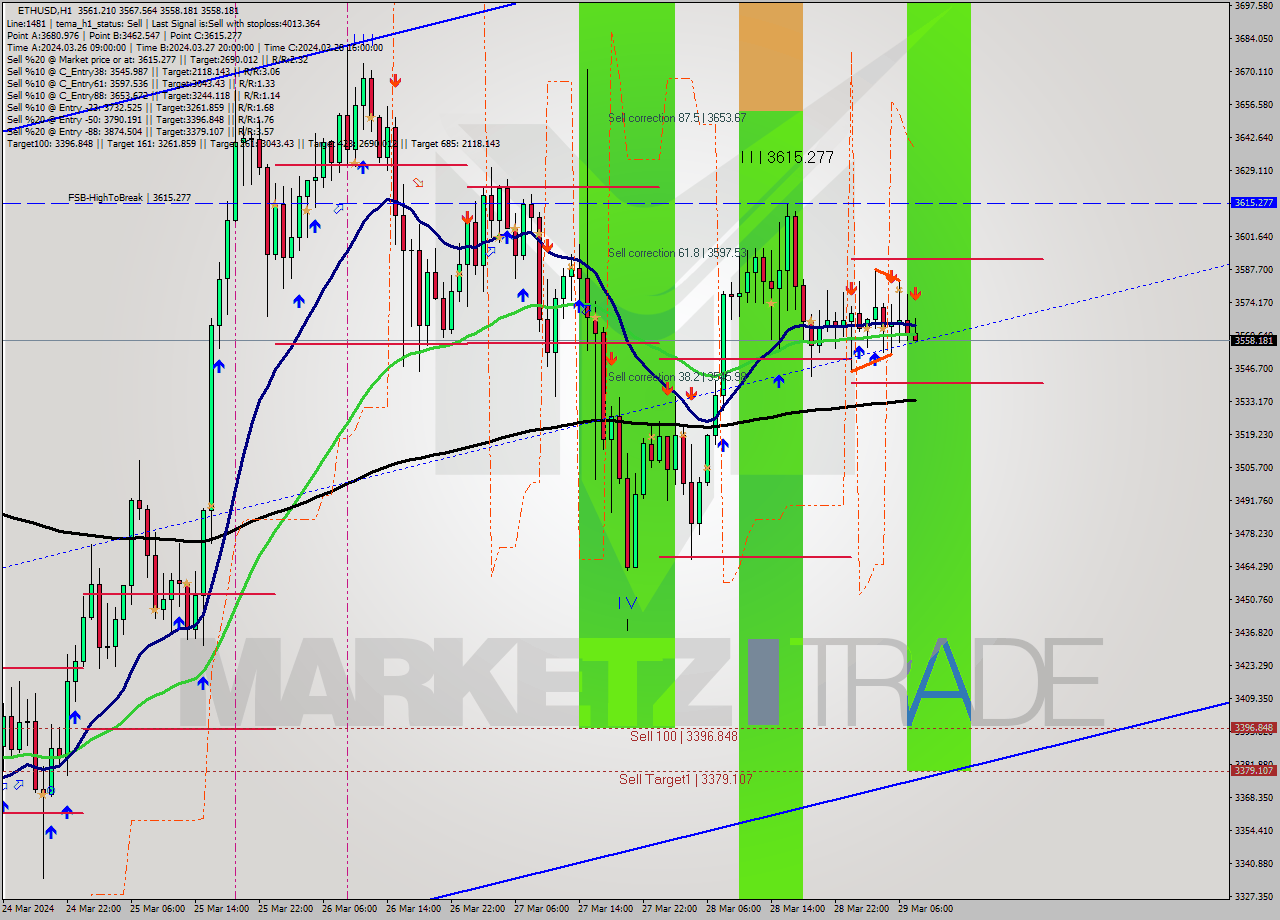This screenshot has height=920, width=1280.
Task: Click the 'Sell correction 87.5 | 3653.67' label
Action: click(677, 118)
